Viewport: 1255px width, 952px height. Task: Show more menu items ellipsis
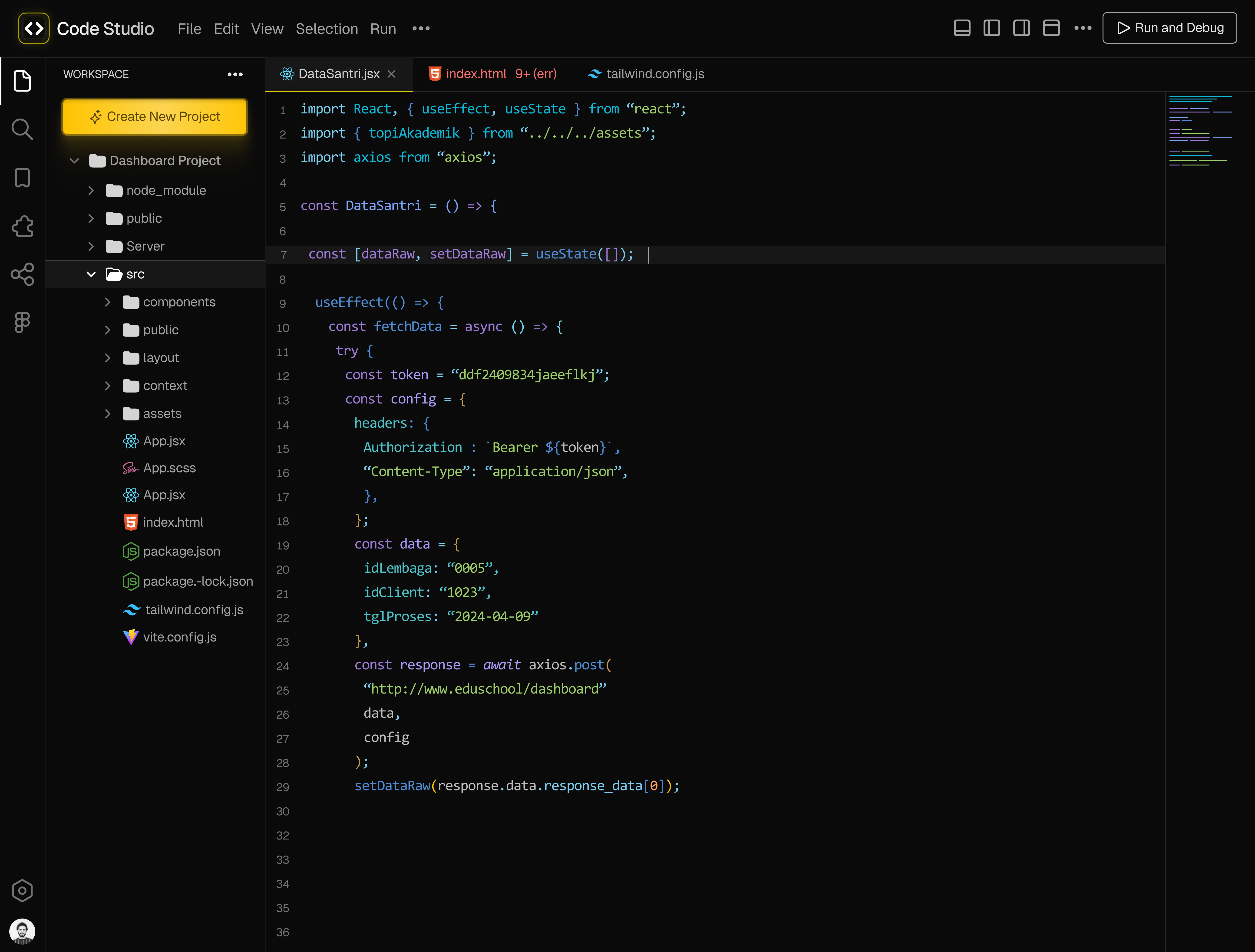click(421, 28)
